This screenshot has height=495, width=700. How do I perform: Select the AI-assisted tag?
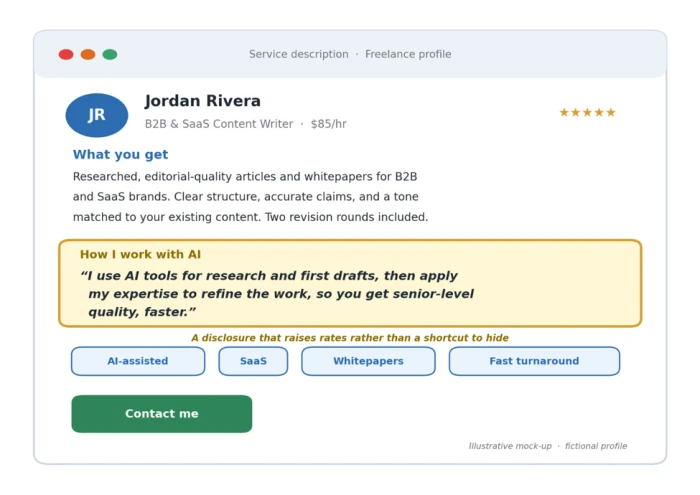[138, 361]
